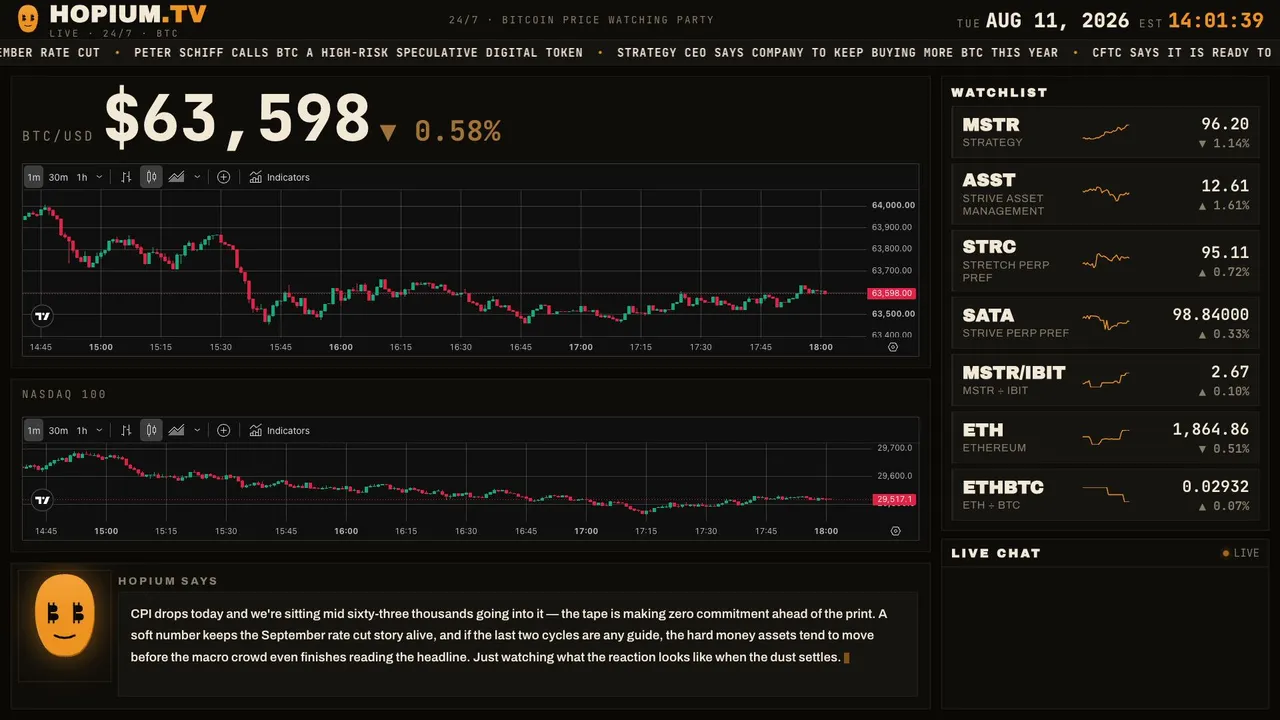Switch Nasdaq 100 chart to 1m interval
The height and width of the screenshot is (720, 1280).
tap(34, 430)
